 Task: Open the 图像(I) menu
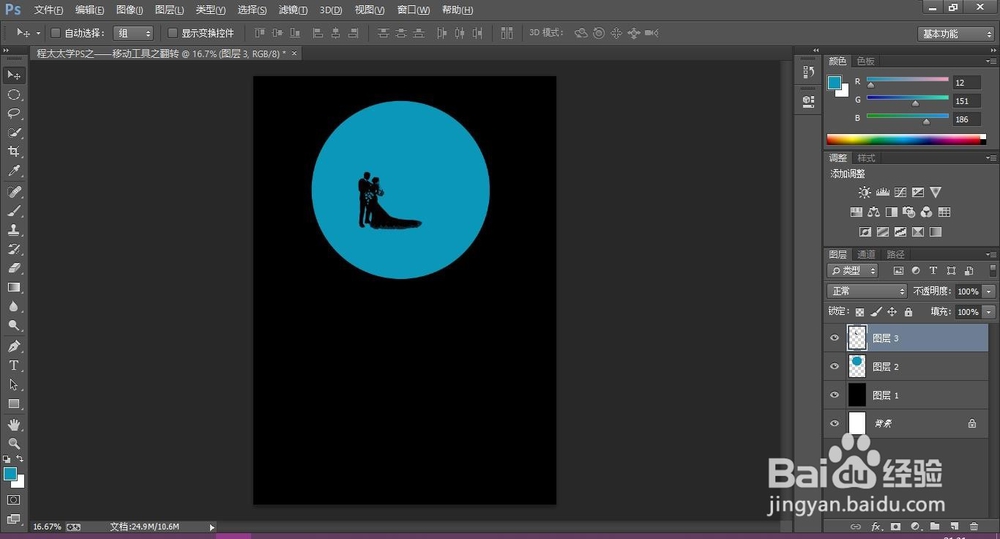[x=129, y=10]
